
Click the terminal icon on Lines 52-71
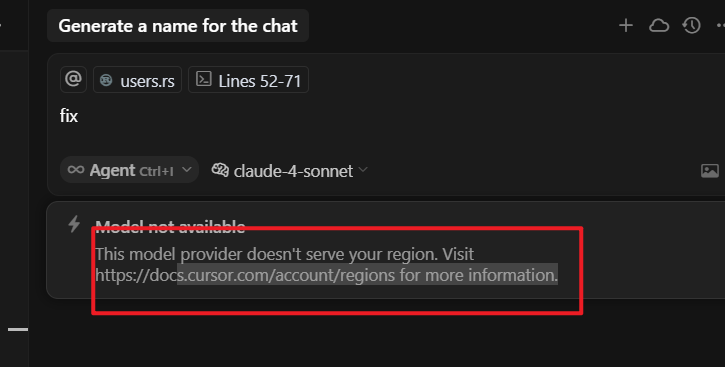point(203,79)
